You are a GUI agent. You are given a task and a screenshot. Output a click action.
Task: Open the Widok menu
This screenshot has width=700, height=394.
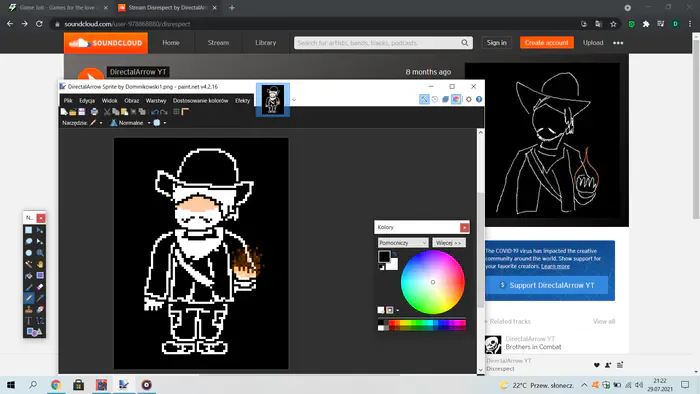(109, 100)
